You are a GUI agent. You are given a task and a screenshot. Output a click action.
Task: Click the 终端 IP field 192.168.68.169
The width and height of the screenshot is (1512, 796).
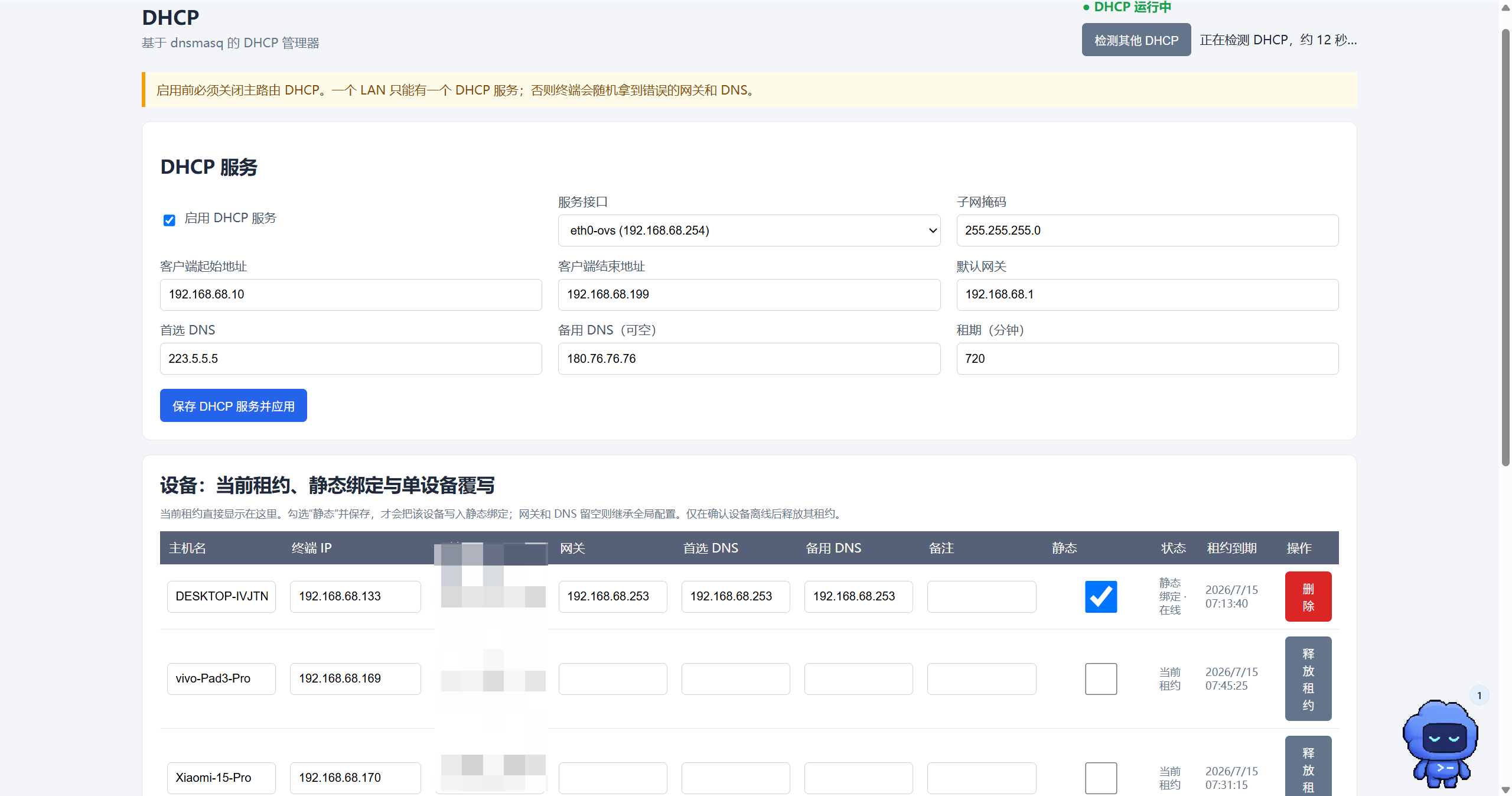click(356, 678)
